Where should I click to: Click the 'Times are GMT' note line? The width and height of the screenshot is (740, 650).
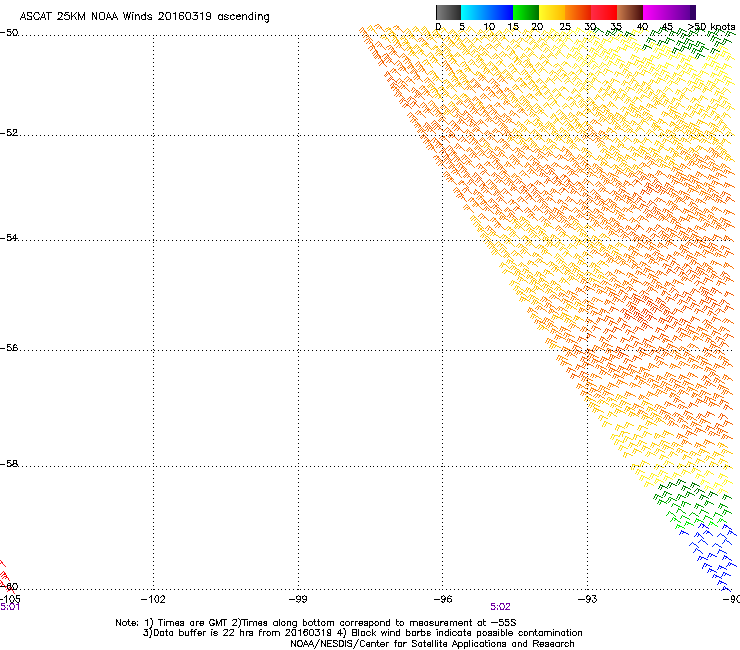pos(316,623)
